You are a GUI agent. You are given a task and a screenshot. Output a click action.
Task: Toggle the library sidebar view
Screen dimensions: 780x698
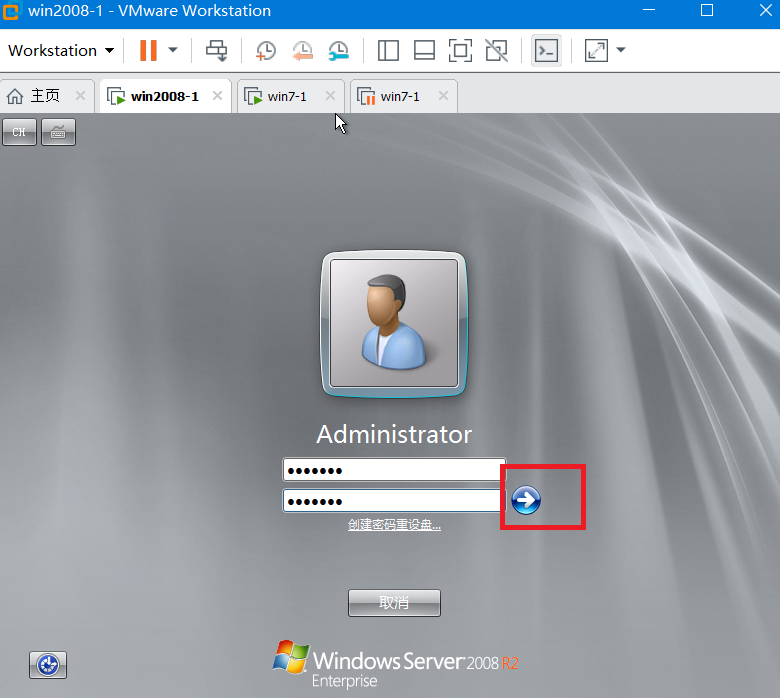click(x=388, y=50)
